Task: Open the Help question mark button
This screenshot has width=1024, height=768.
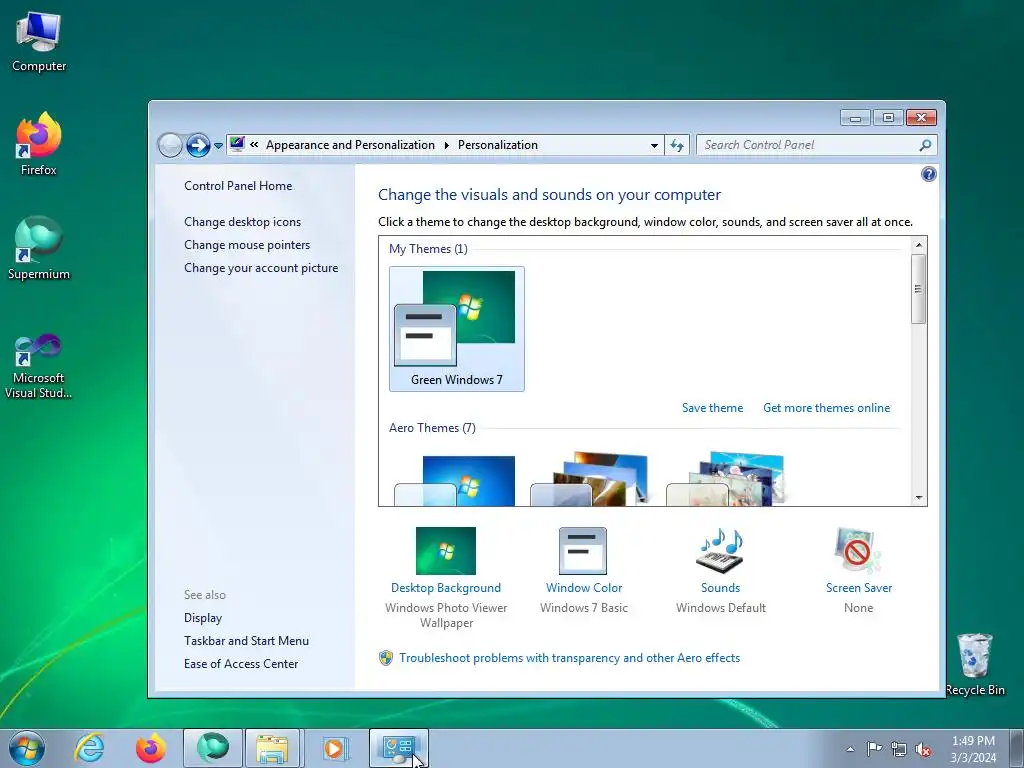Action: coord(928,174)
